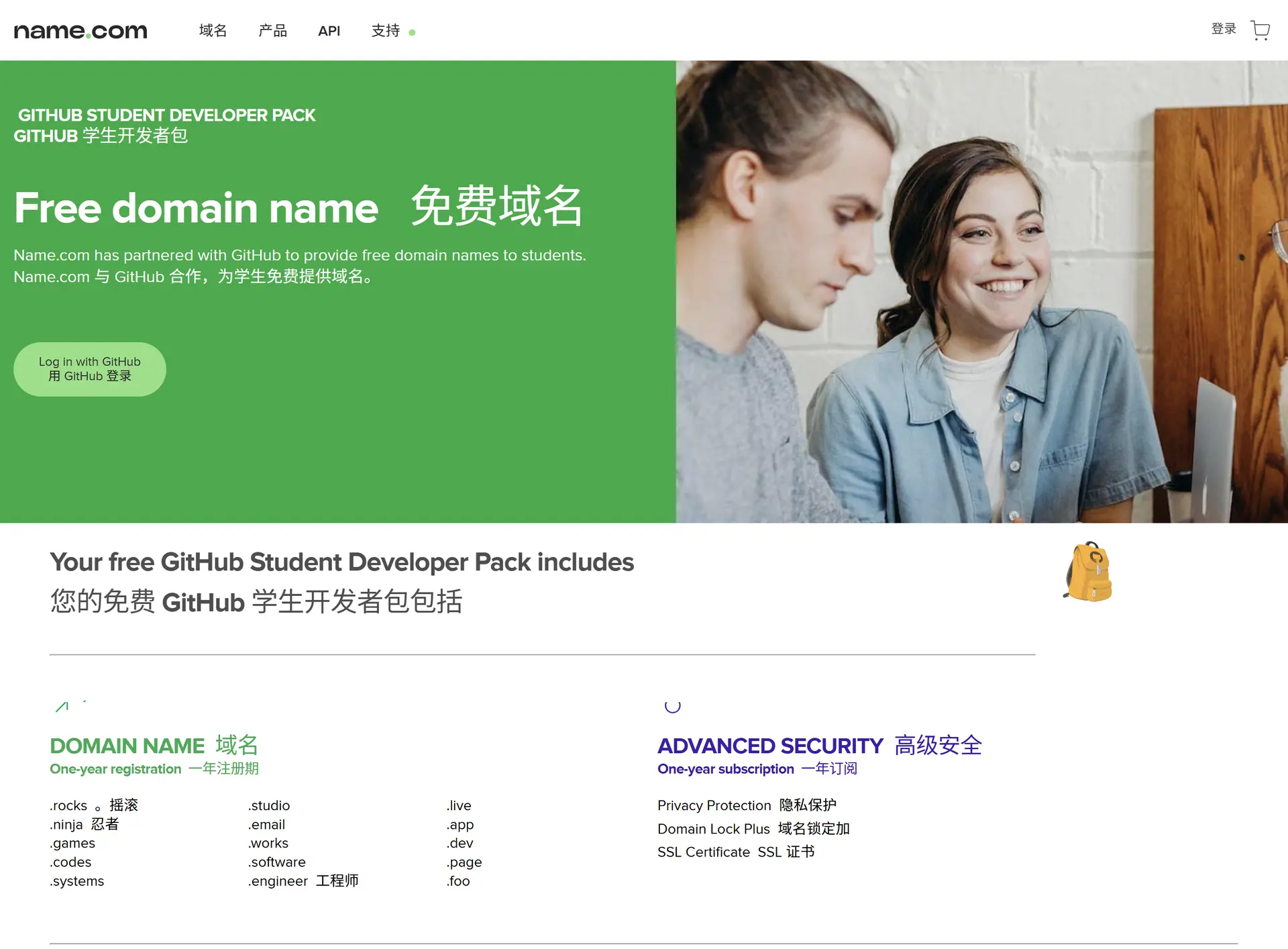Open the API menu item
1288x949 pixels.
pos(329,31)
